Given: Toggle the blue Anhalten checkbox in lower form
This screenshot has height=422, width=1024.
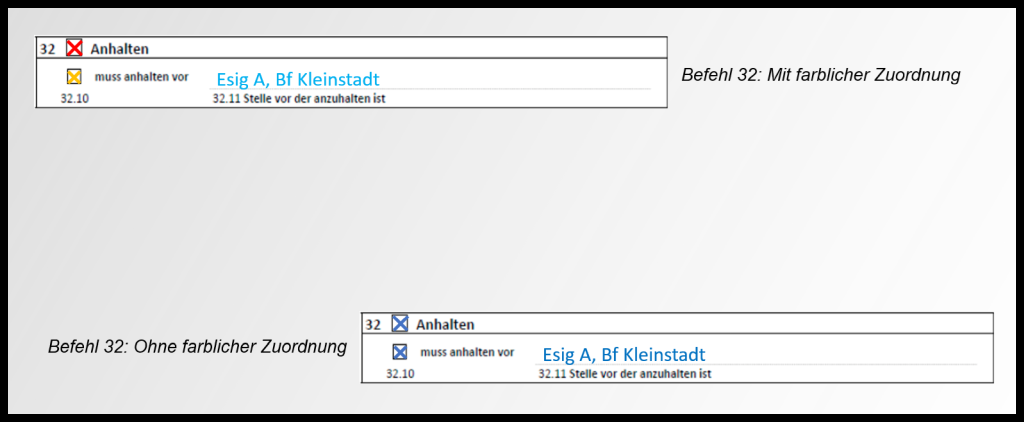Looking at the screenshot, I should [x=400, y=324].
